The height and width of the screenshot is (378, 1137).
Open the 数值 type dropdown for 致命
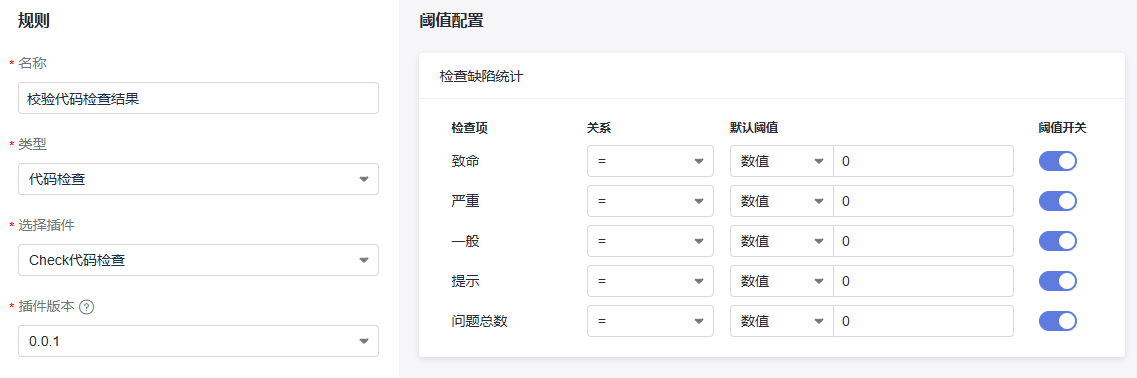point(782,161)
